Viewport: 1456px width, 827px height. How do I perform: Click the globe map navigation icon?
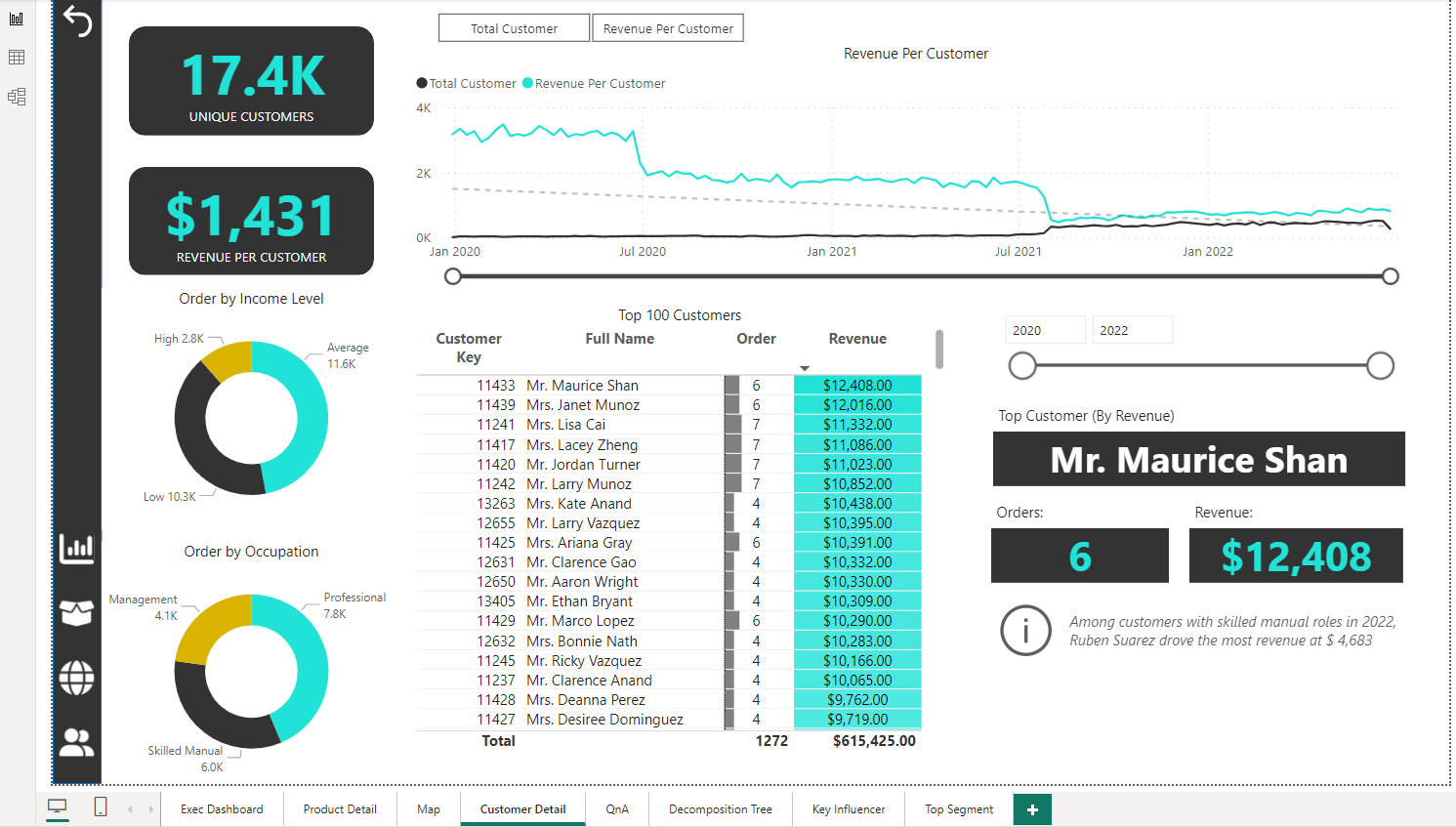tap(77, 678)
